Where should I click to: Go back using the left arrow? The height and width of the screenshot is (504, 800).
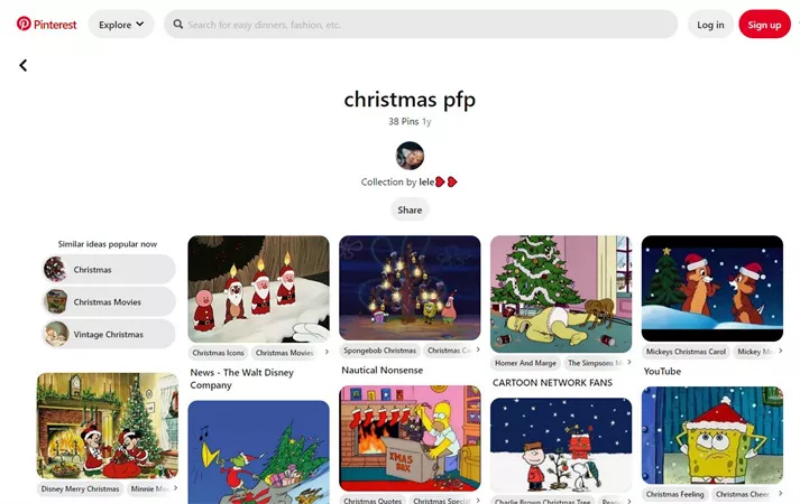tap(23, 65)
